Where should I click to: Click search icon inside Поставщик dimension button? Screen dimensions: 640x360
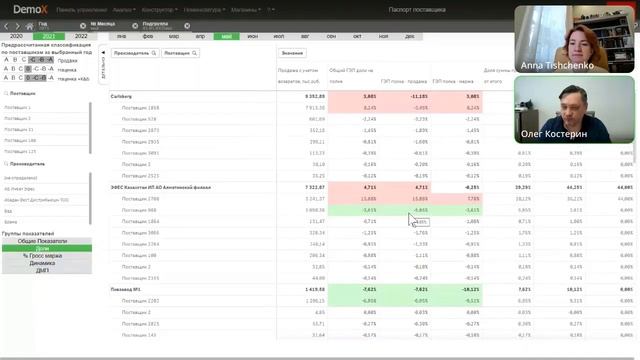click(x=194, y=53)
